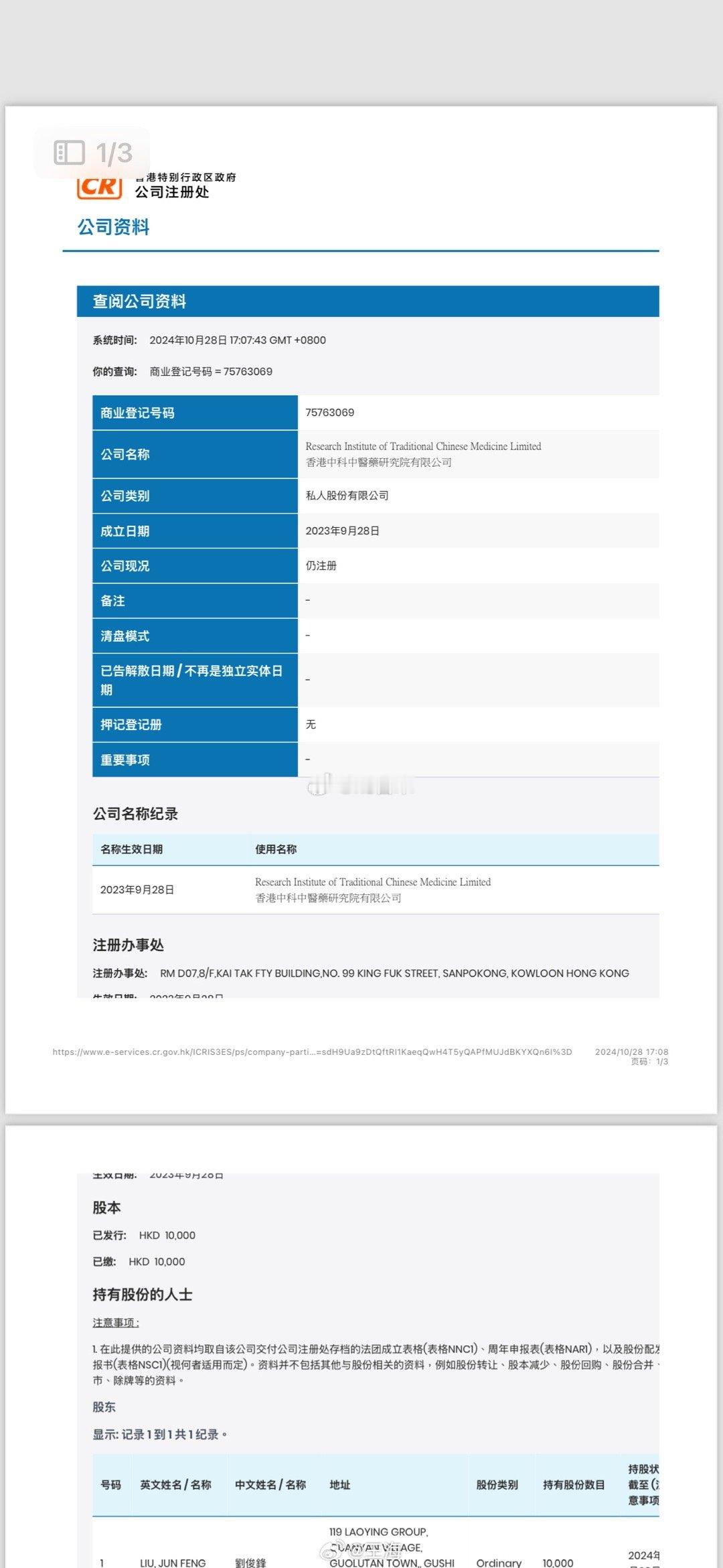Image resolution: width=723 pixels, height=1568 pixels.
Task: Select the 公司注册处 header text
Action: (x=172, y=193)
